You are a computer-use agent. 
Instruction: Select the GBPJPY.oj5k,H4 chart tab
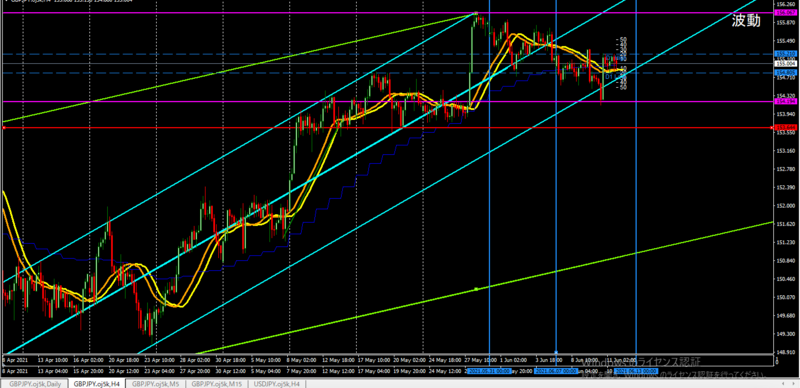[97, 383]
